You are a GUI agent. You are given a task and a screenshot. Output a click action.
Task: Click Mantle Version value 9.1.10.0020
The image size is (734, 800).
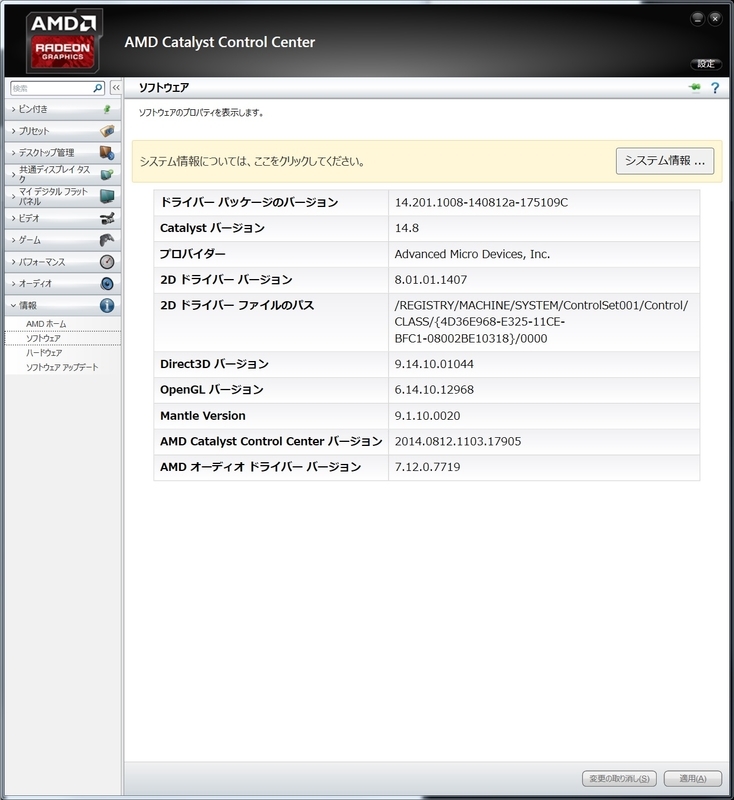pyautogui.click(x=427, y=416)
